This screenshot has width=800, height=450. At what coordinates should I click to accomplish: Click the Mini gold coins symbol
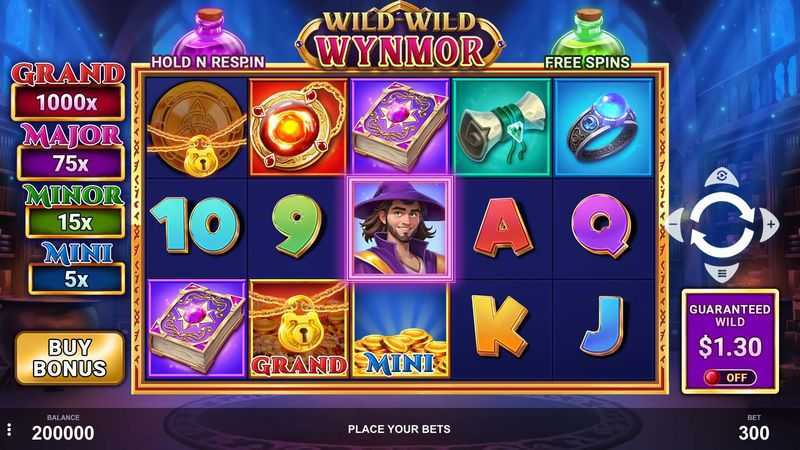click(400, 332)
